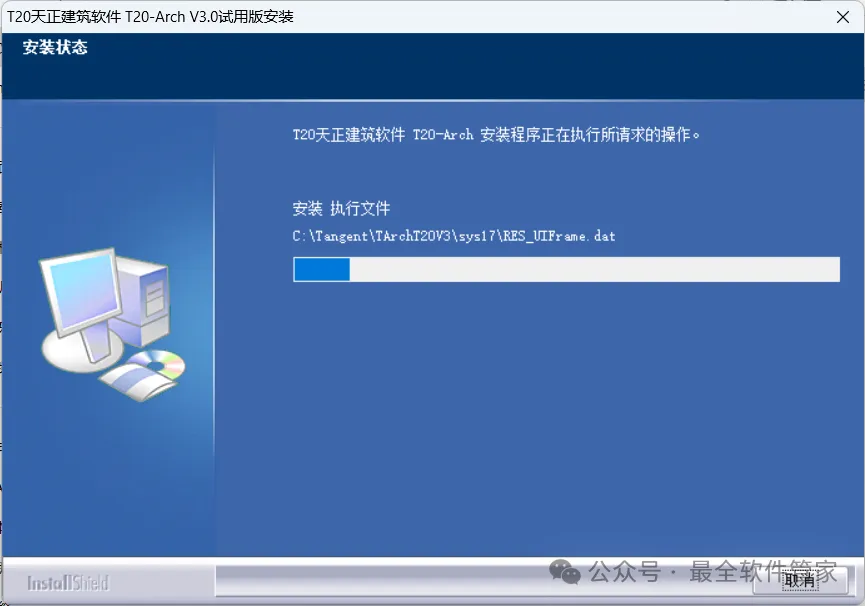Close the T20-Arch installer window
This screenshot has height=606, width=865.
842,17
